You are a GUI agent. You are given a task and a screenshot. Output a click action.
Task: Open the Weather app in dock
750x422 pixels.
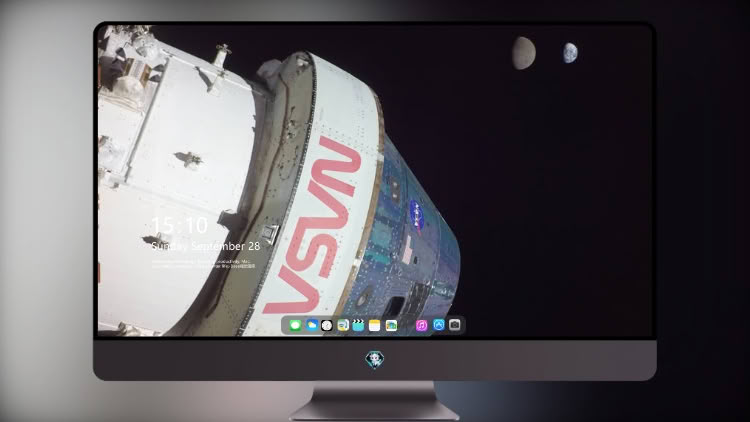coord(311,325)
